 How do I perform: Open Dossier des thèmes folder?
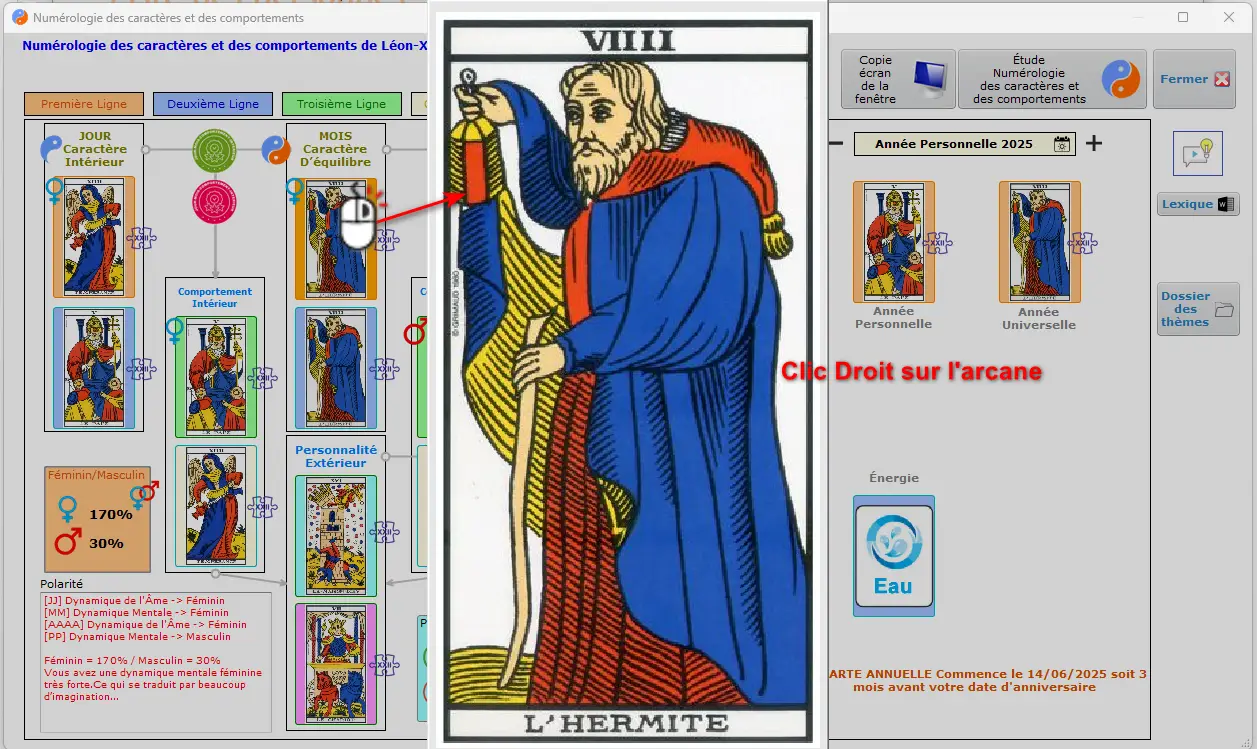1198,309
